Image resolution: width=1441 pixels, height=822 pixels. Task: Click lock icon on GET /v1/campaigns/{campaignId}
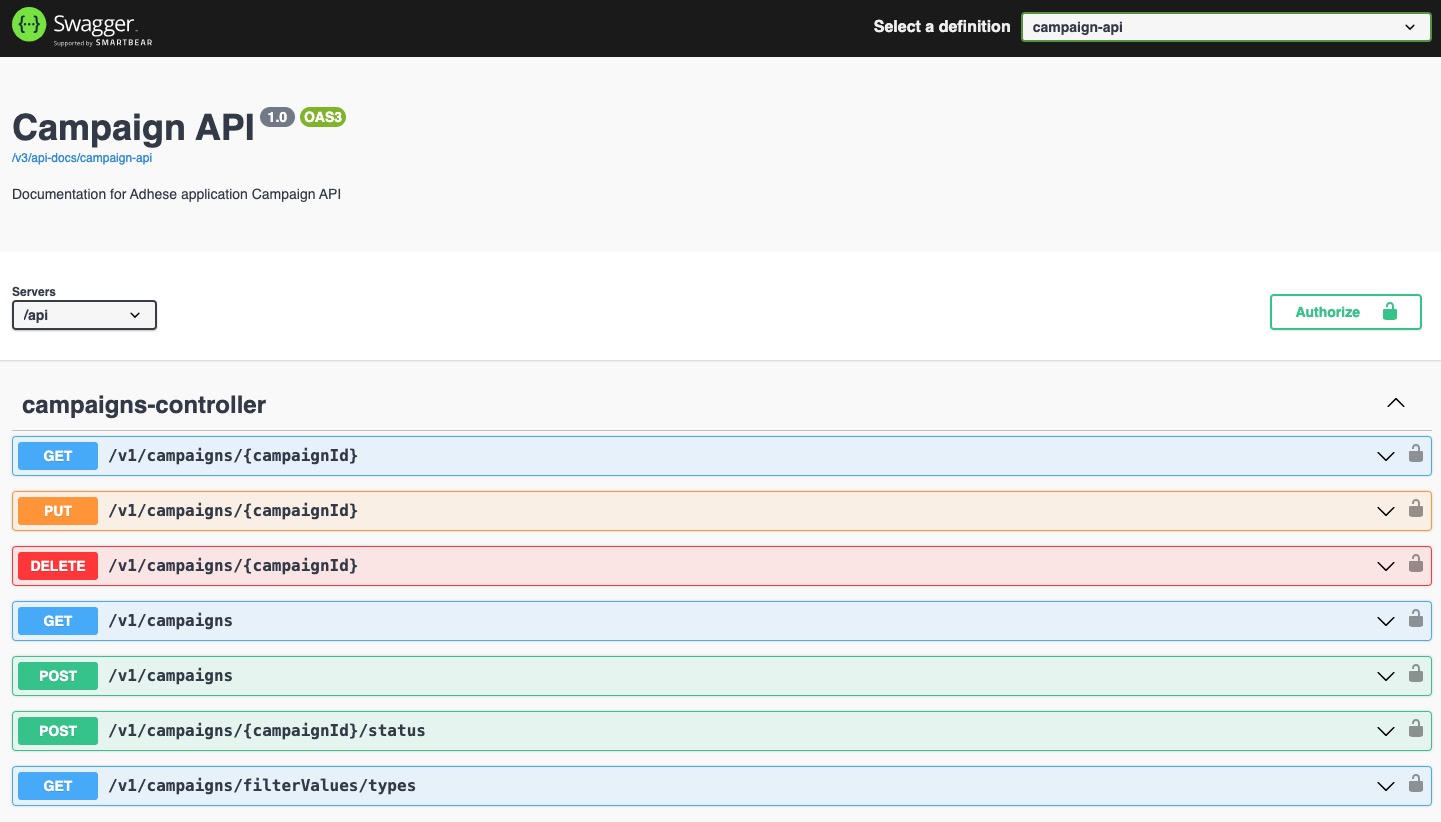pos(1415,454)
